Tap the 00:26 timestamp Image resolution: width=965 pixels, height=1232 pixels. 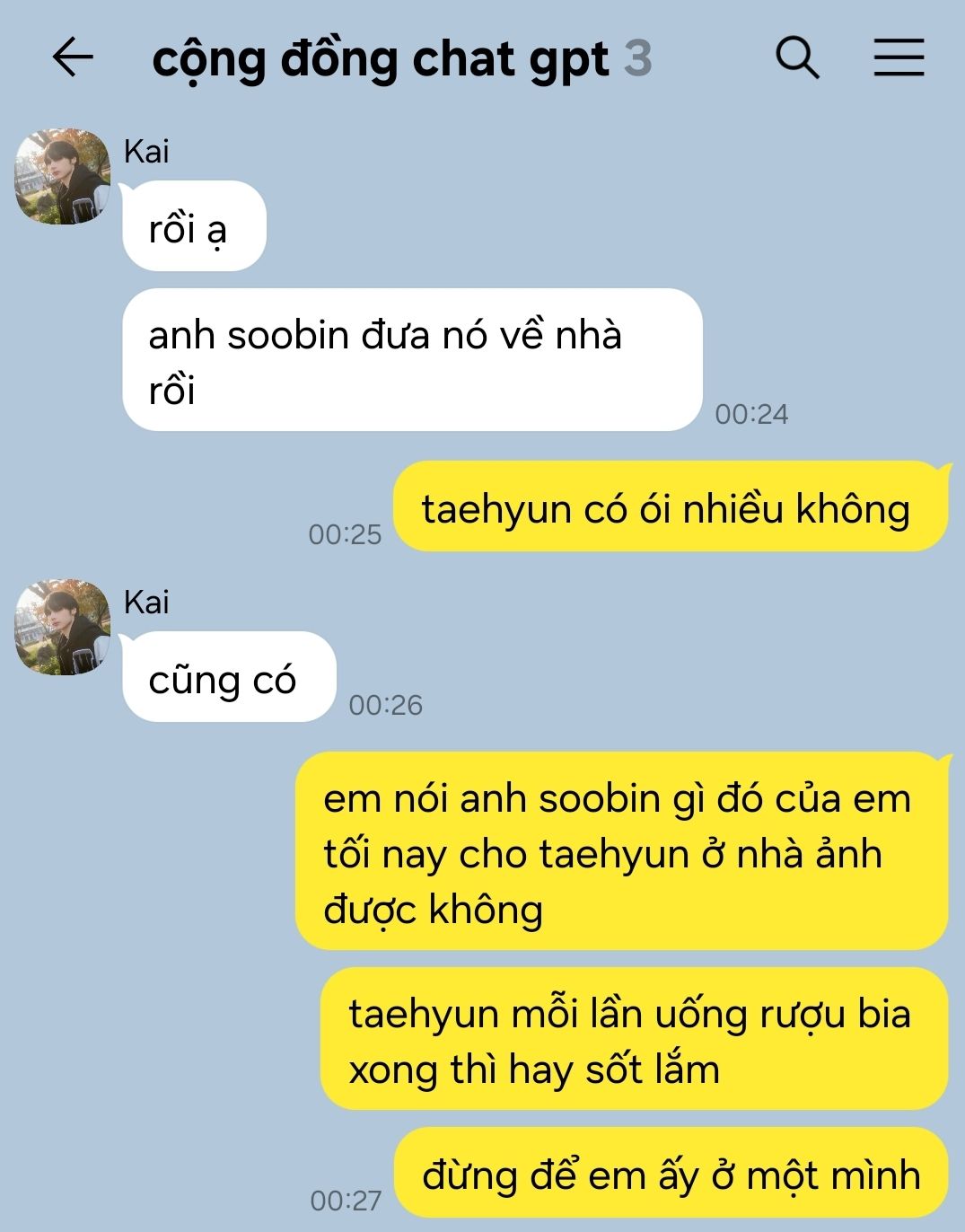tap(385, 705)
